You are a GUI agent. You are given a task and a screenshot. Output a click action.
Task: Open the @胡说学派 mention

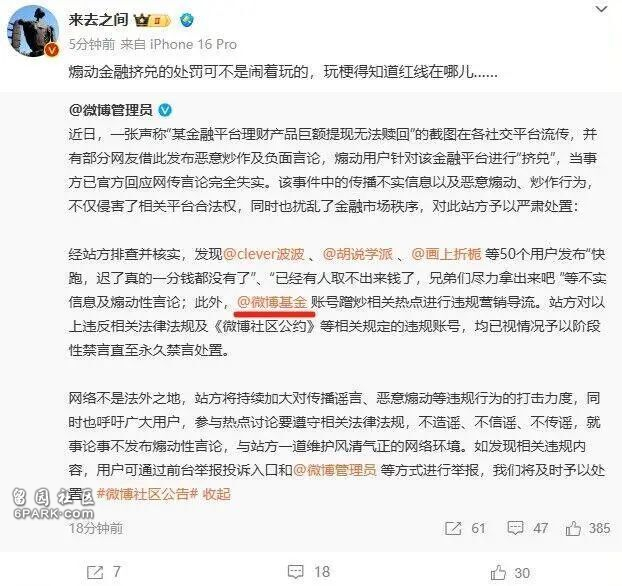(x=357, y=254)
